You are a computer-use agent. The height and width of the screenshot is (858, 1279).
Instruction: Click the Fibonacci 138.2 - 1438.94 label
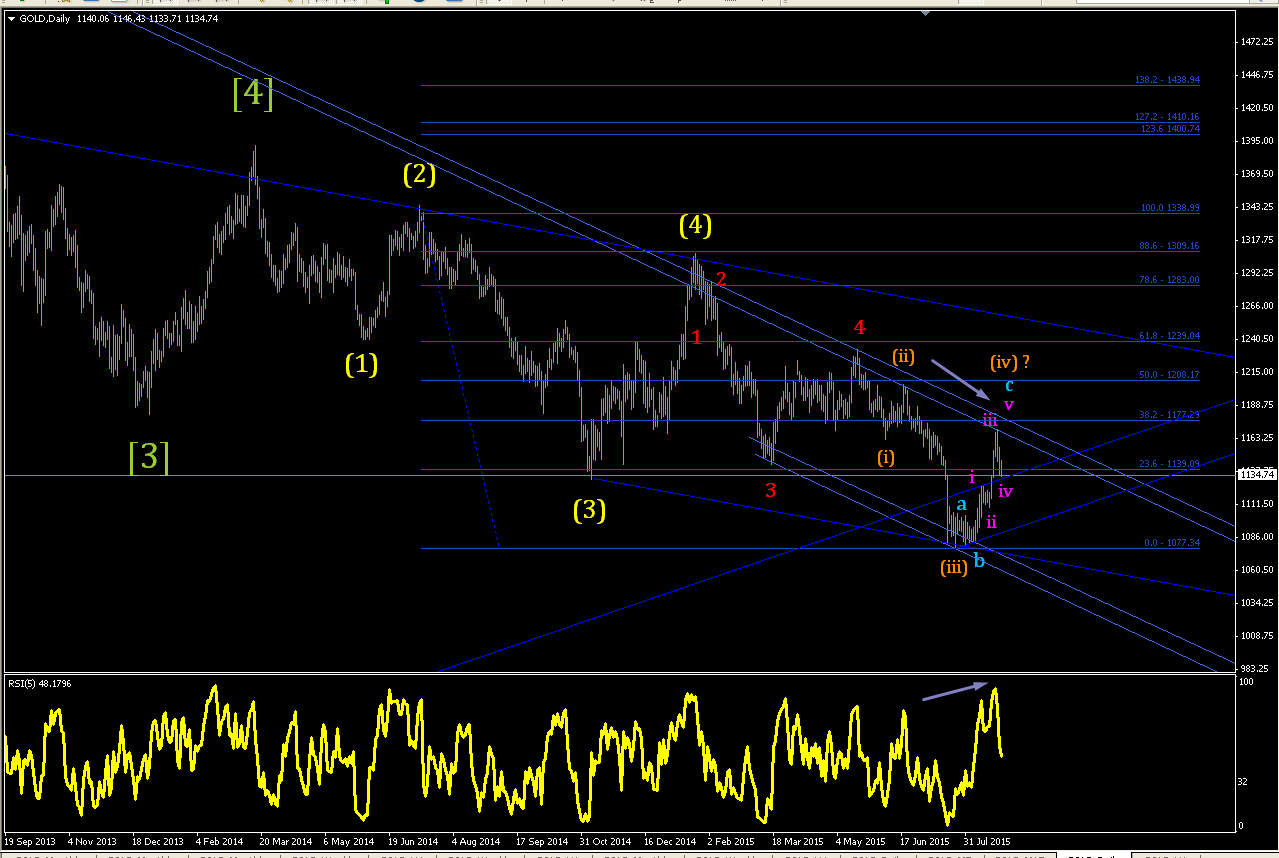1166,80
